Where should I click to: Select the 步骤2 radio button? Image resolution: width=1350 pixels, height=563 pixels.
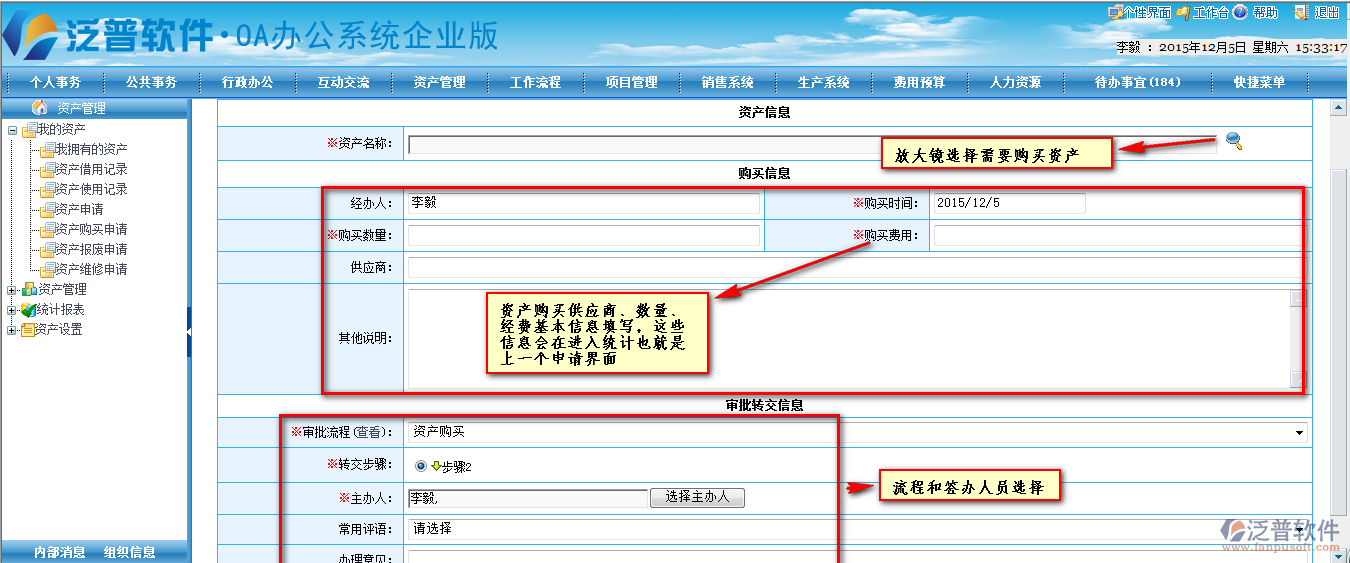(420, 466)
